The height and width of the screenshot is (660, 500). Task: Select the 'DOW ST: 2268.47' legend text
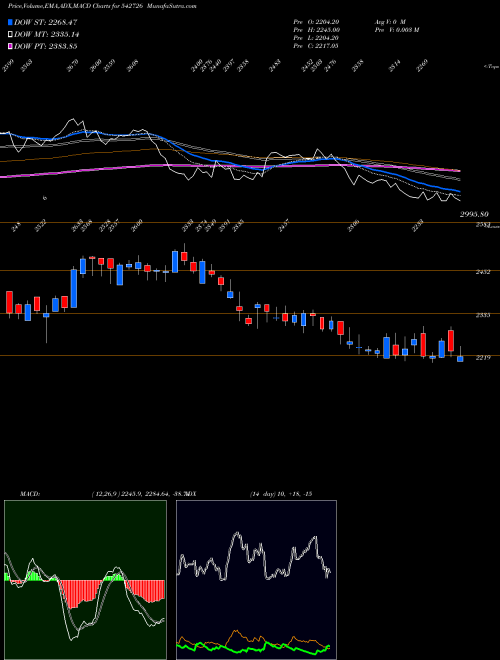click(46, 22)
